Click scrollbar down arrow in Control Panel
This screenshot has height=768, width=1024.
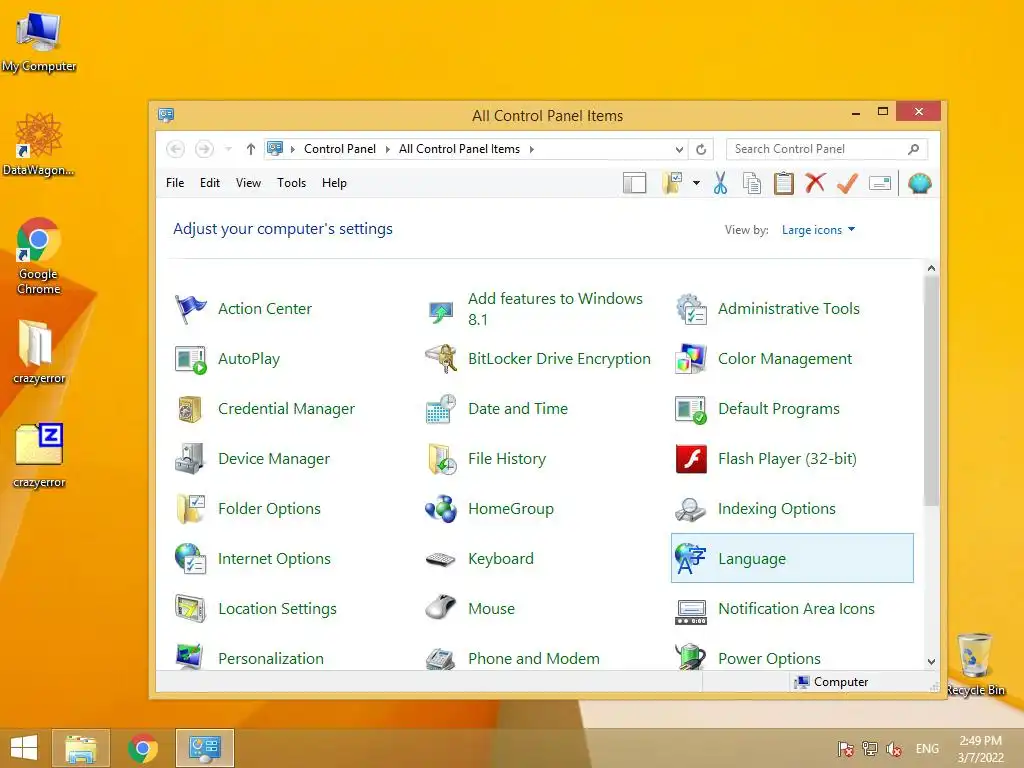931,662
